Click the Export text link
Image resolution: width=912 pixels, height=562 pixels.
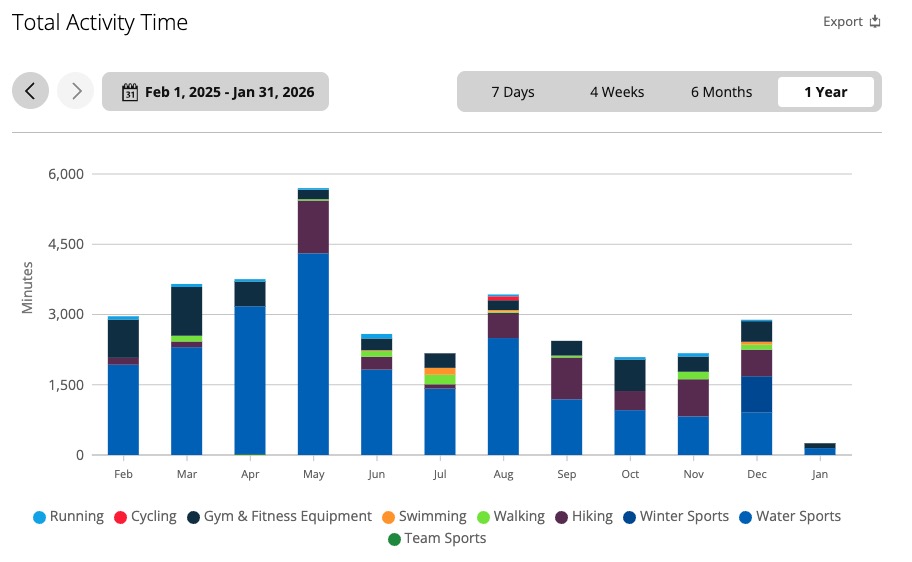842,22
